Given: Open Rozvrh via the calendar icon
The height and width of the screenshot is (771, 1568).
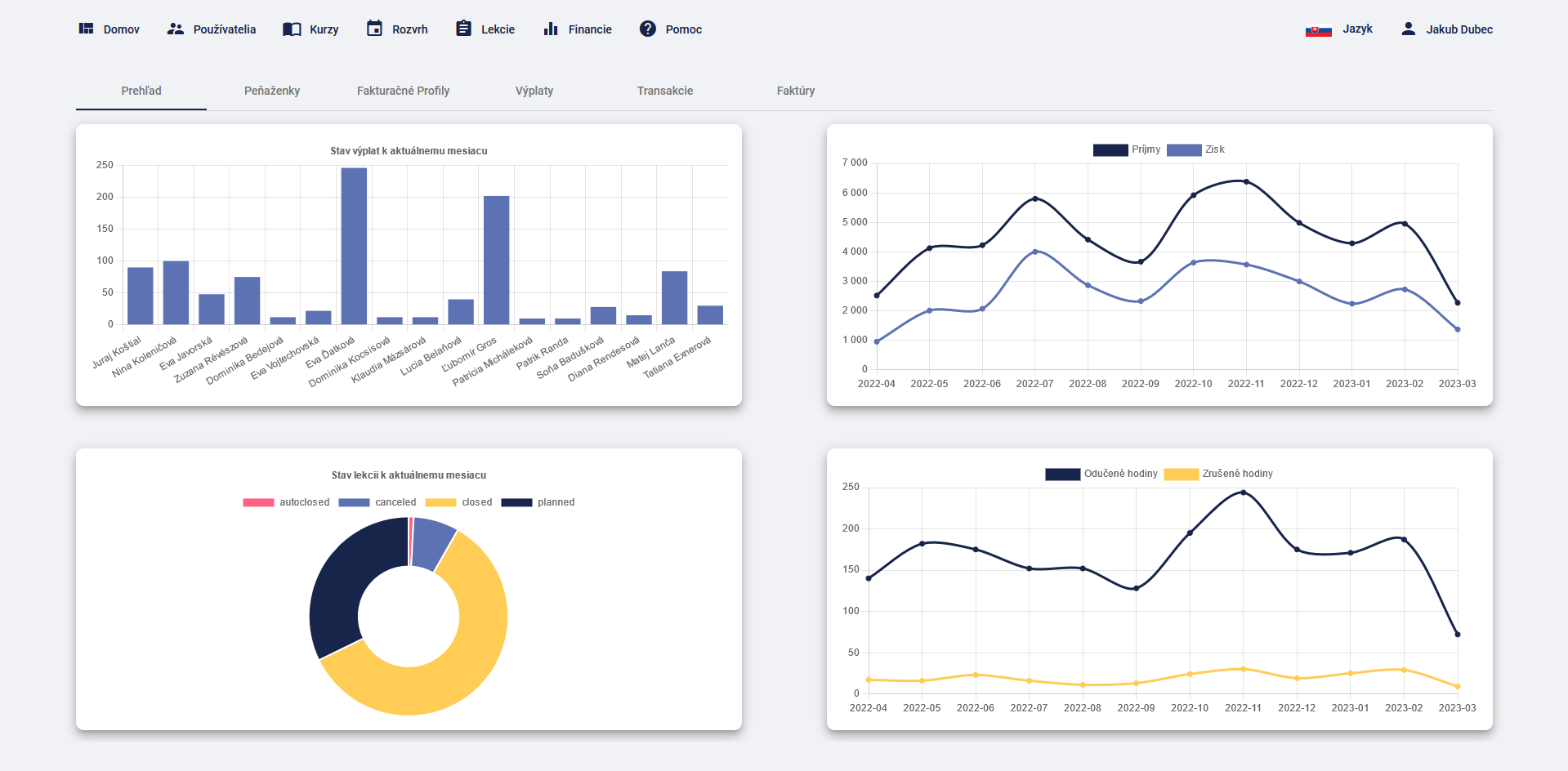Looking at the screenshot, I should pos(374,29).
